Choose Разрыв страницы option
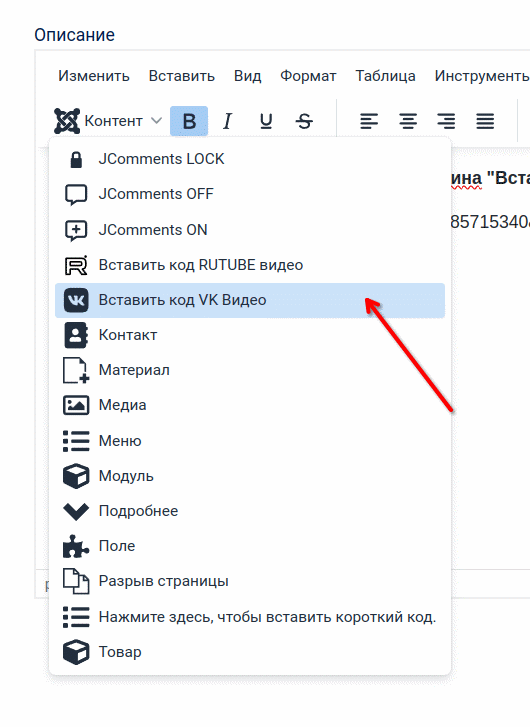Screen dimensions: 530x727 coord(249,581)
